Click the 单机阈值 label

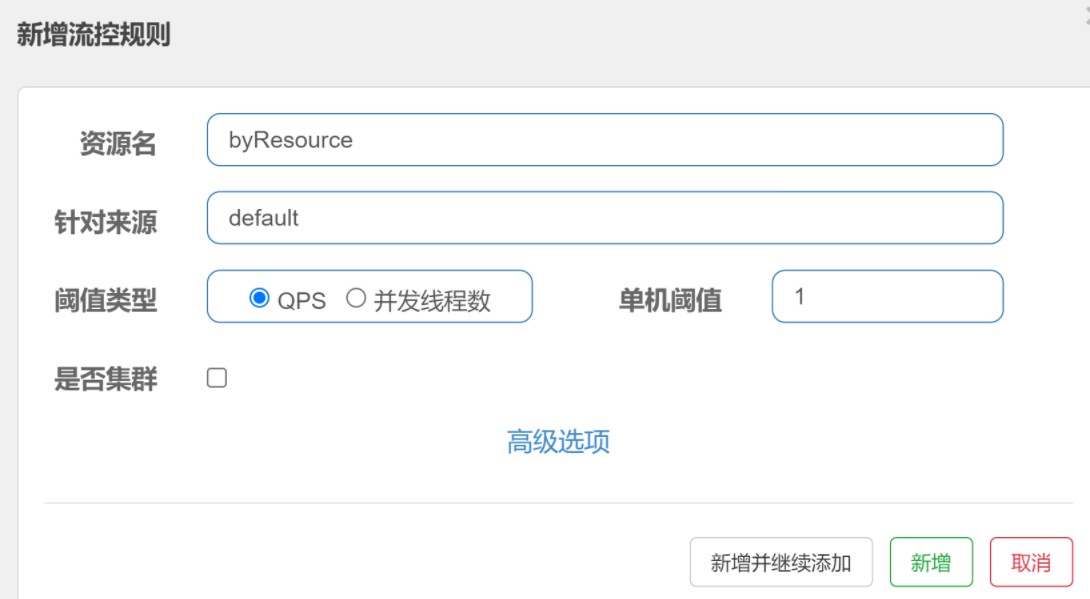pyautogui.click(x=670, y=301)
